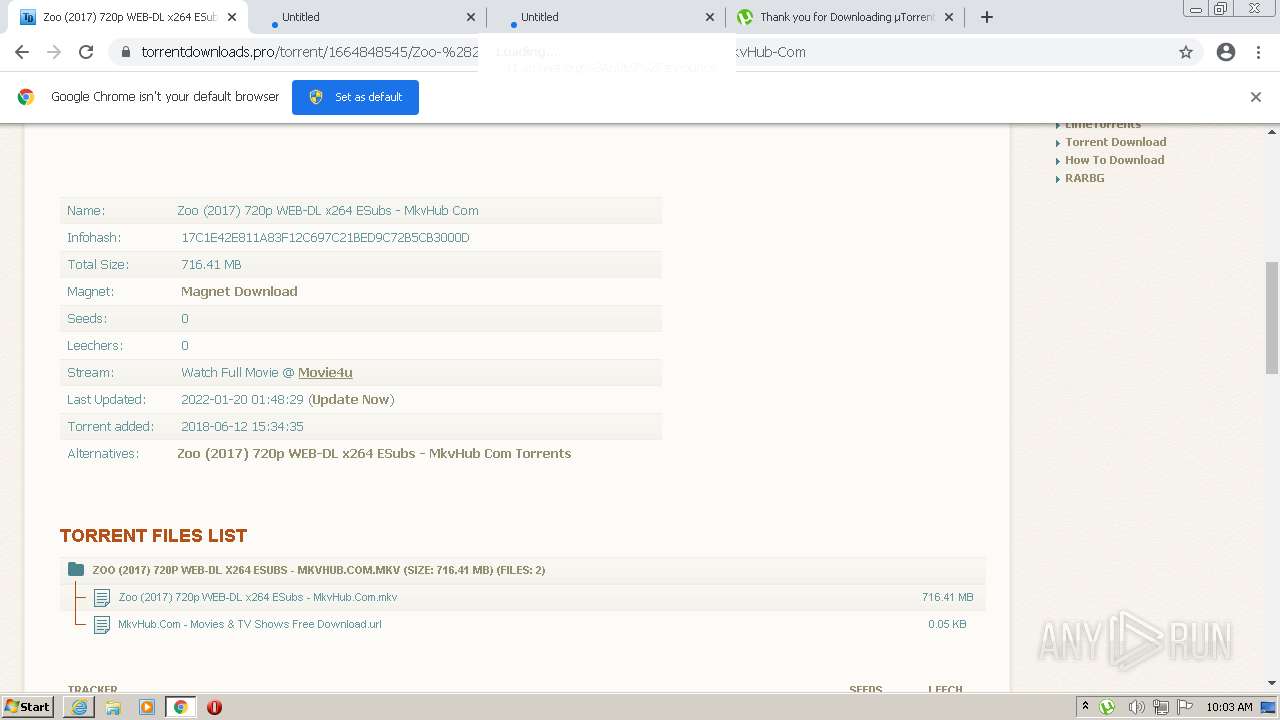Click the Total Size value 716.41 MB
The width and height of the screenshot is (1280, 720).
(211, 265)
